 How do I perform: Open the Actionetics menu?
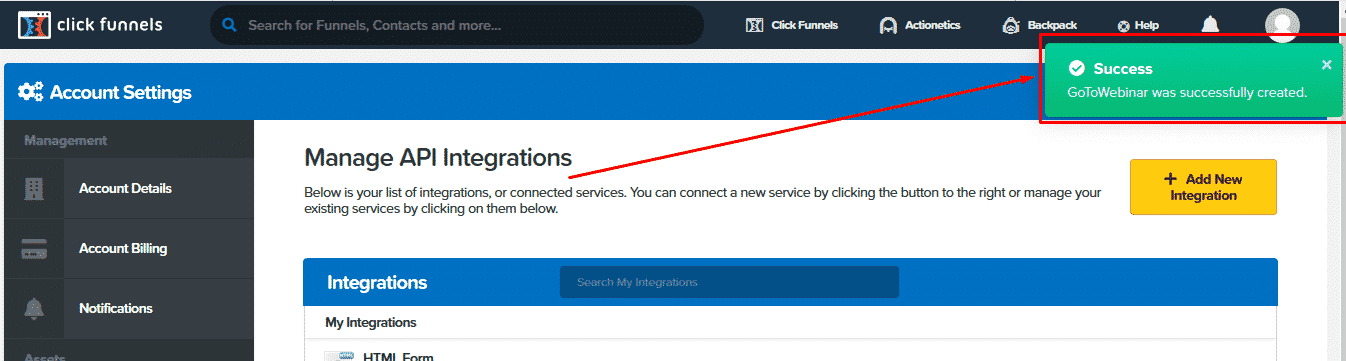point(919,25)
